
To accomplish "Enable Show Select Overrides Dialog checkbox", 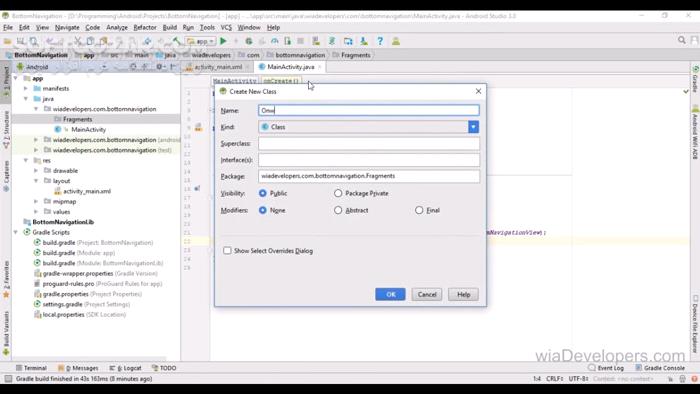I will pos(227,251).
